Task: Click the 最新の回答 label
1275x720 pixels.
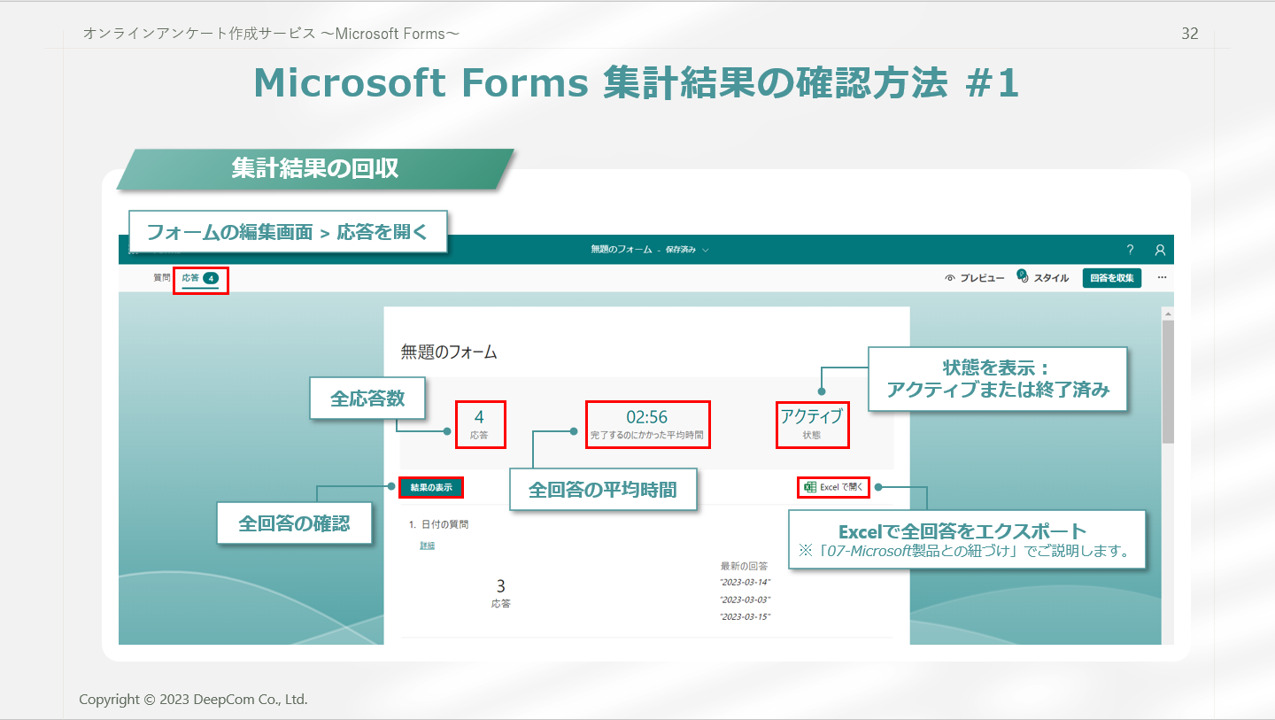Action: [x=743, y=566]
